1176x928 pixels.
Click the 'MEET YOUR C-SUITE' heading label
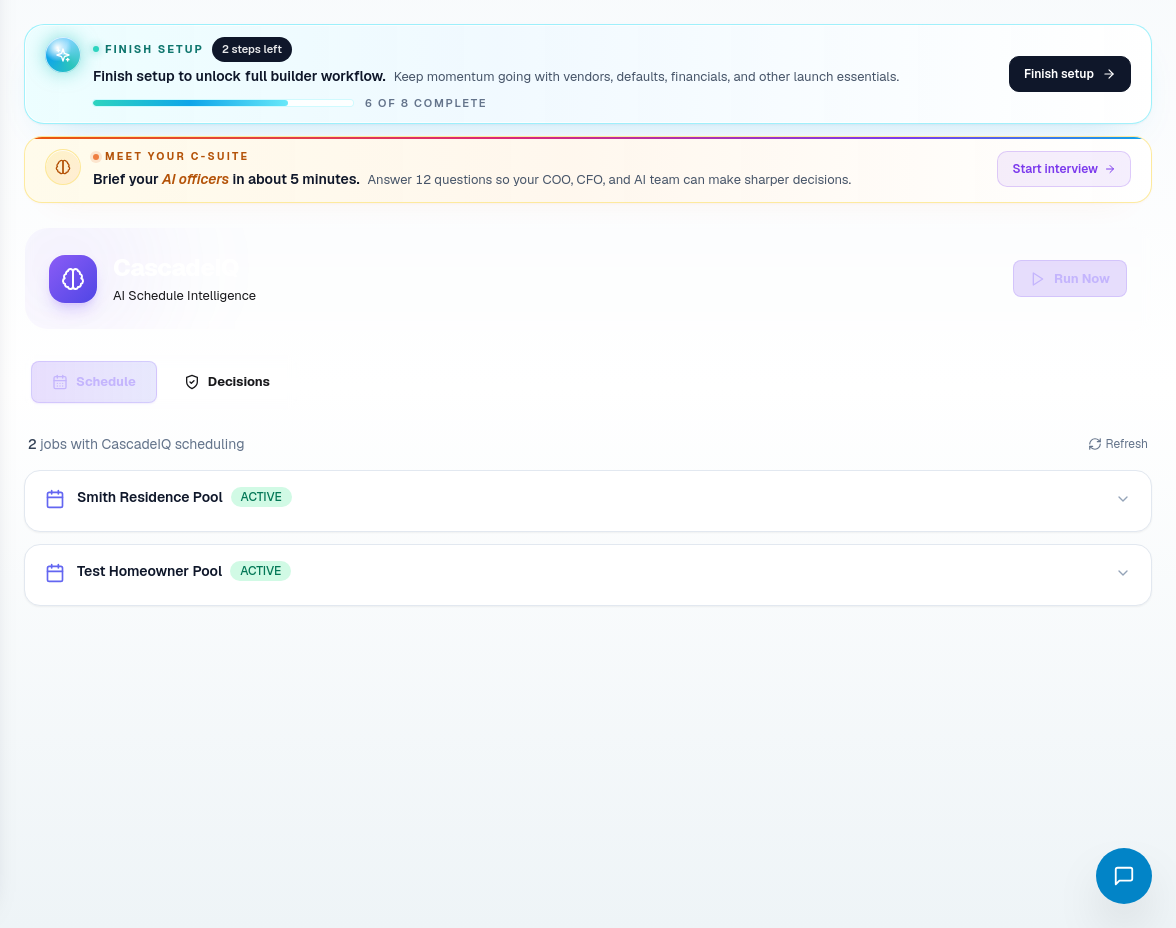(x=176, y=156)
